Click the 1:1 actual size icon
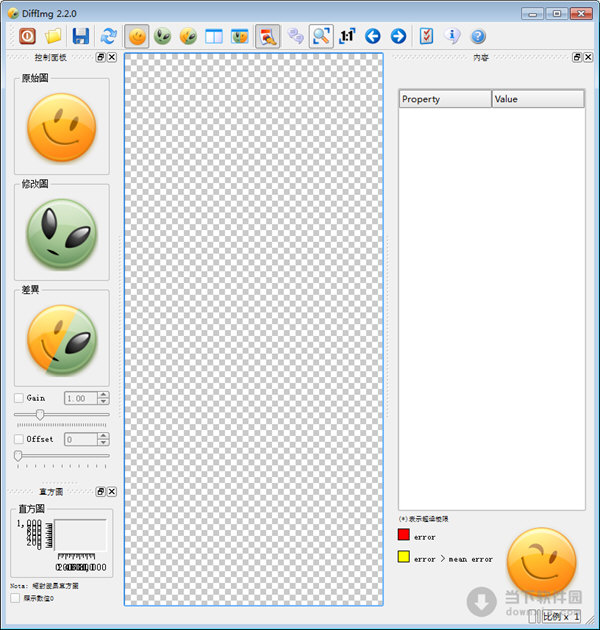Viewport: 600px width, 630px height. pos(347,36)
